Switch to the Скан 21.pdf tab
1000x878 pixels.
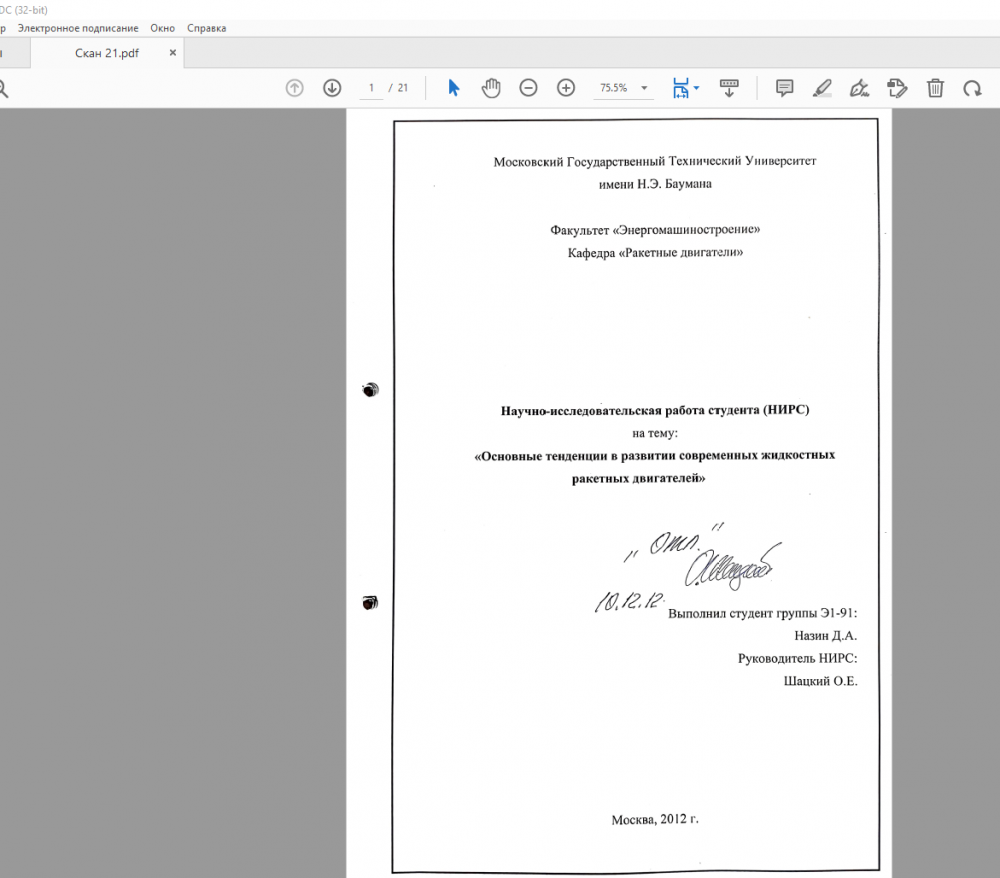pos(107,53)
